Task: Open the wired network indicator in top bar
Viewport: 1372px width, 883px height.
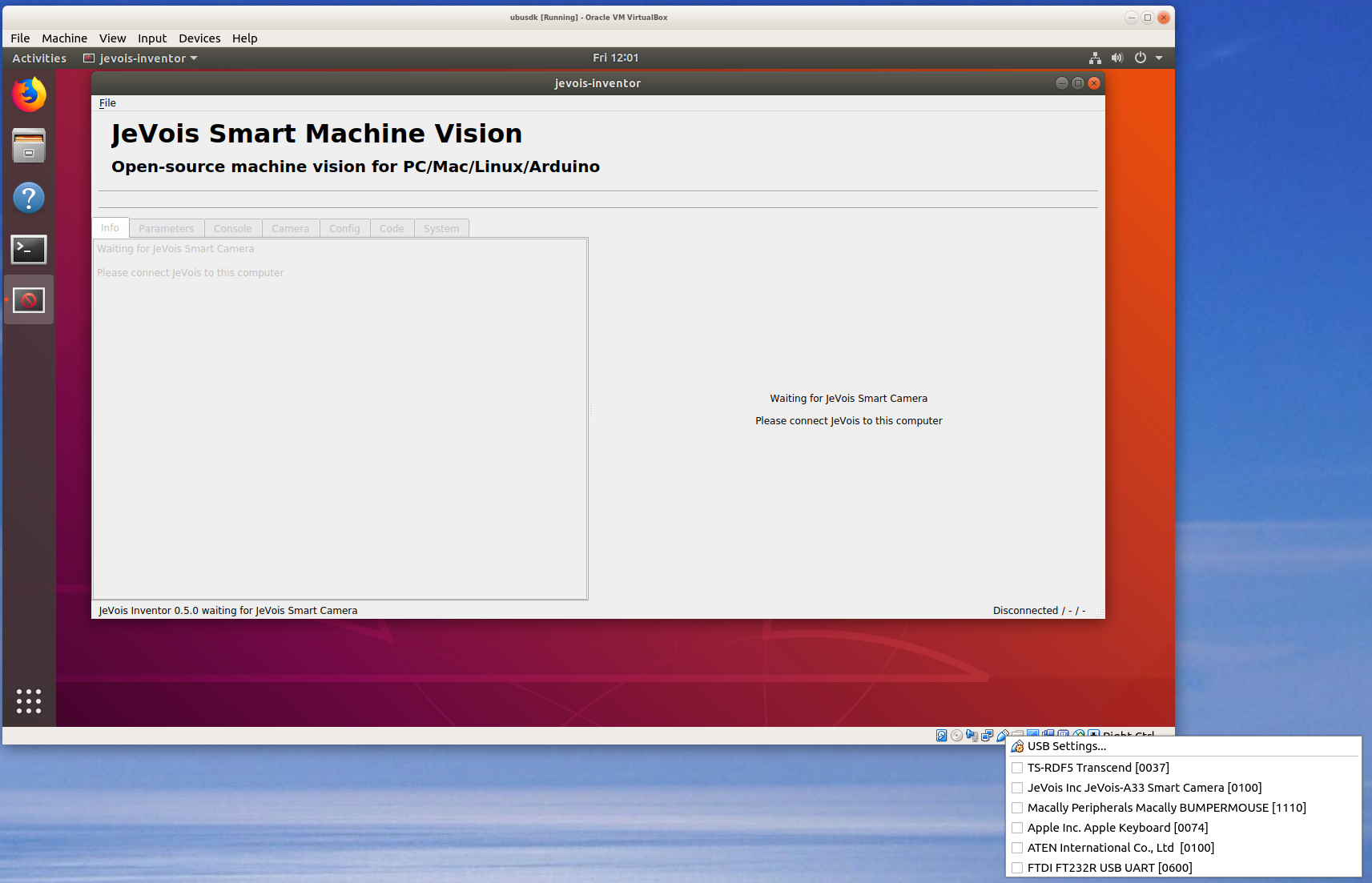Action: tap(1095, 58)
